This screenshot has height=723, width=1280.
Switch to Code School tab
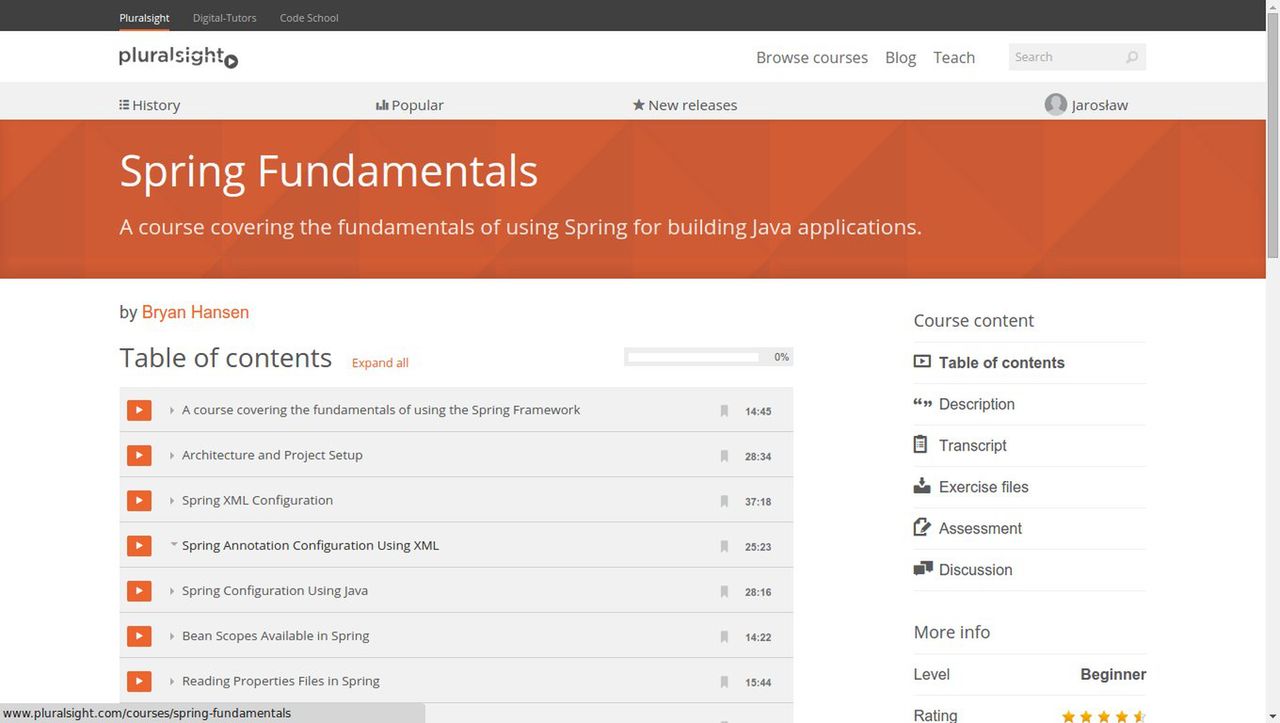pos(309,17)
